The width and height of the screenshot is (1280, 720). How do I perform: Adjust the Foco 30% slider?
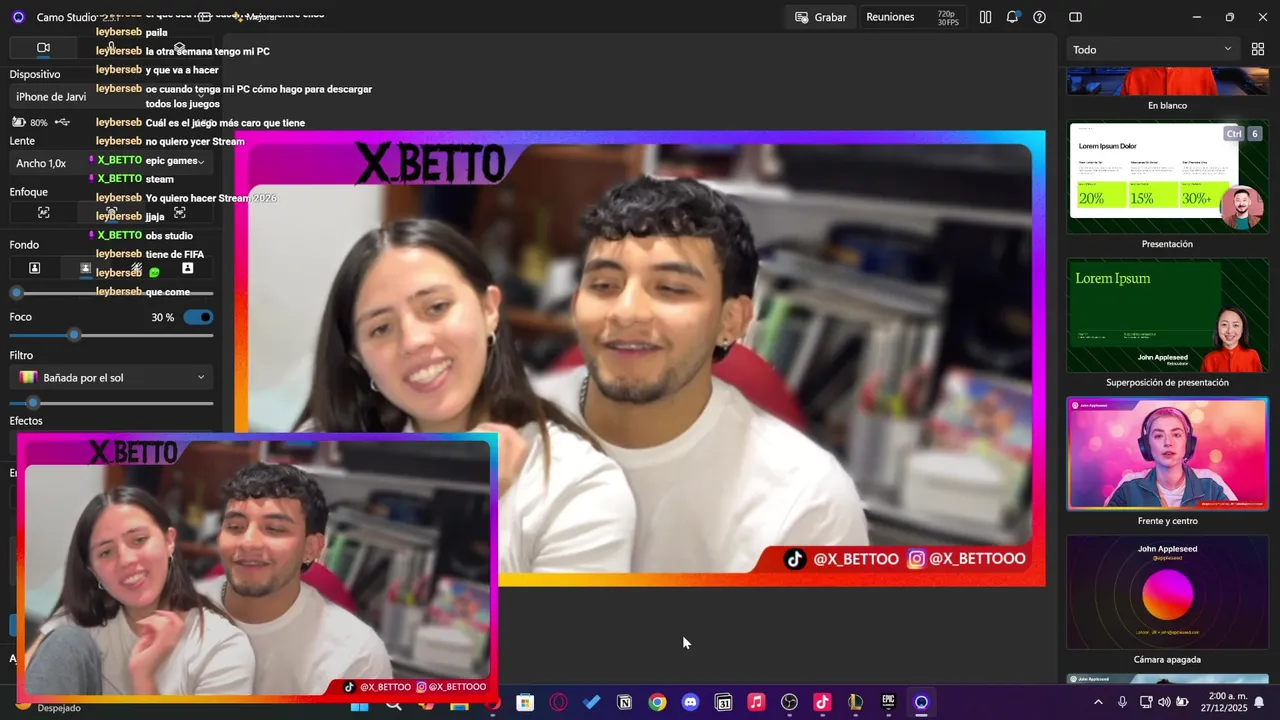[111, 335]
